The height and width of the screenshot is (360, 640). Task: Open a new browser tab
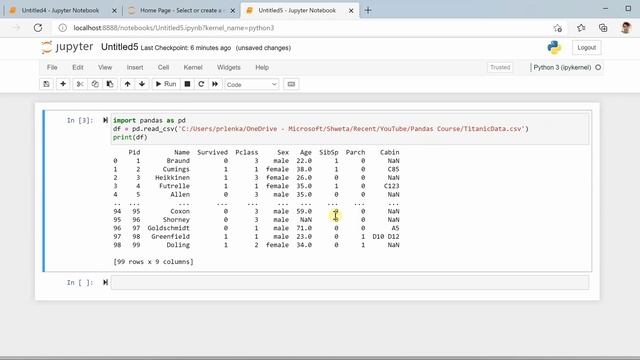pos(368,11)
